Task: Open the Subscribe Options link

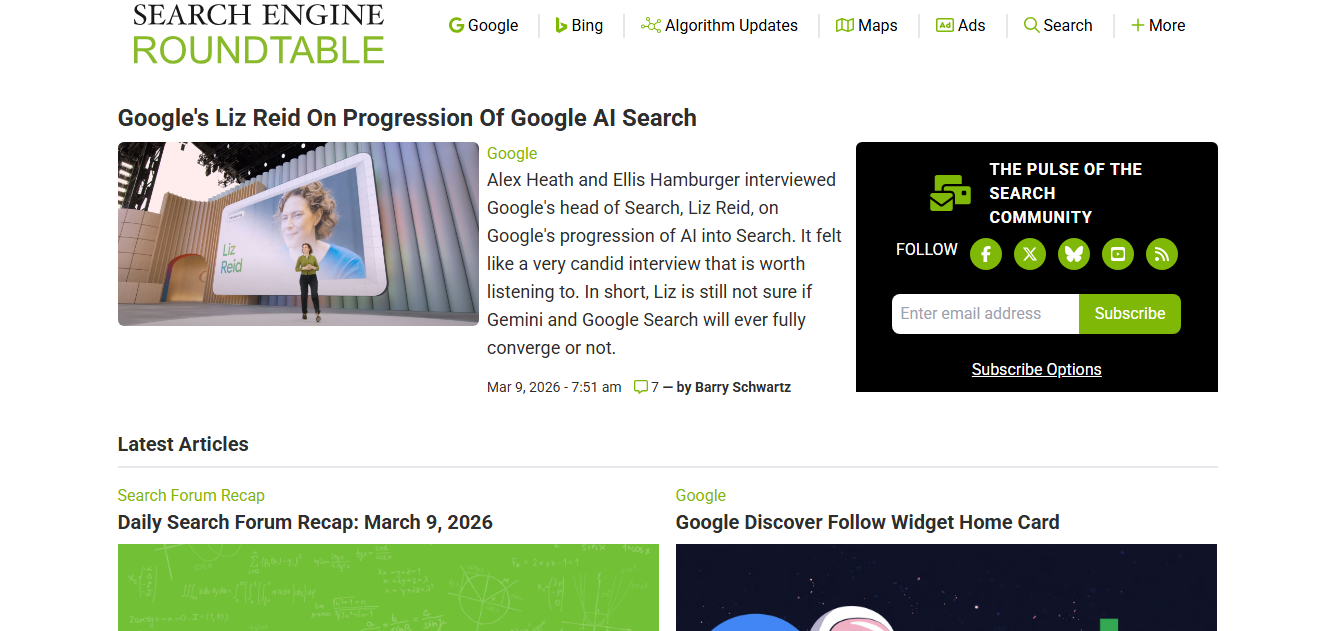Action: [1036, 370]
